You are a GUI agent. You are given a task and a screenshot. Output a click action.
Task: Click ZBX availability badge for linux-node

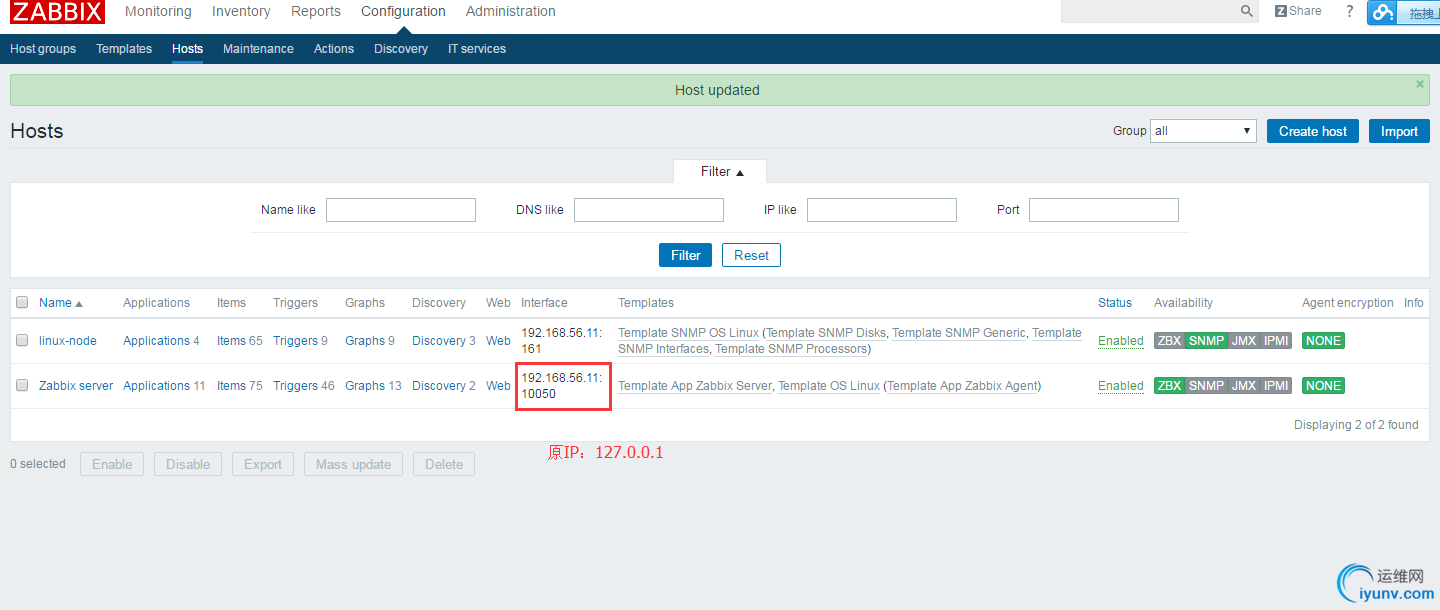(1169, 341)
